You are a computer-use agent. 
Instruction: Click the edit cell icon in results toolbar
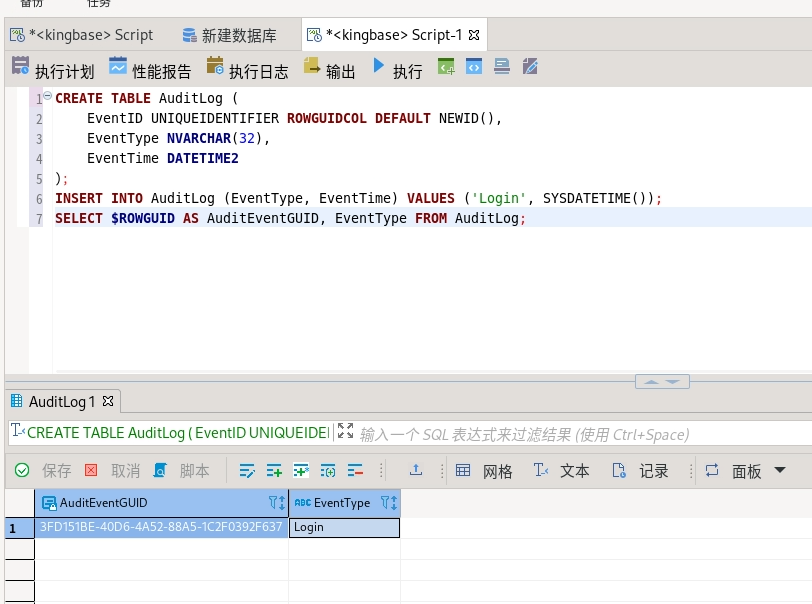coord(248,470)
